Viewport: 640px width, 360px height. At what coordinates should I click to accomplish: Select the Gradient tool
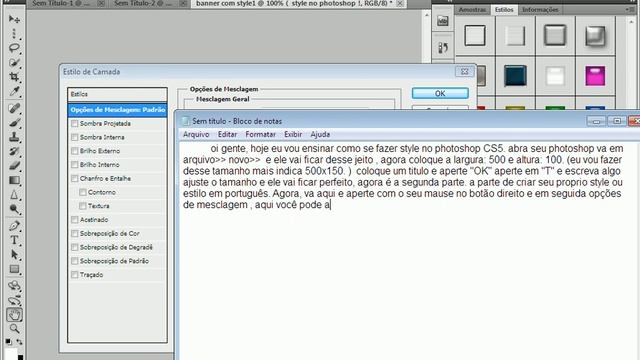click(14, 180)
